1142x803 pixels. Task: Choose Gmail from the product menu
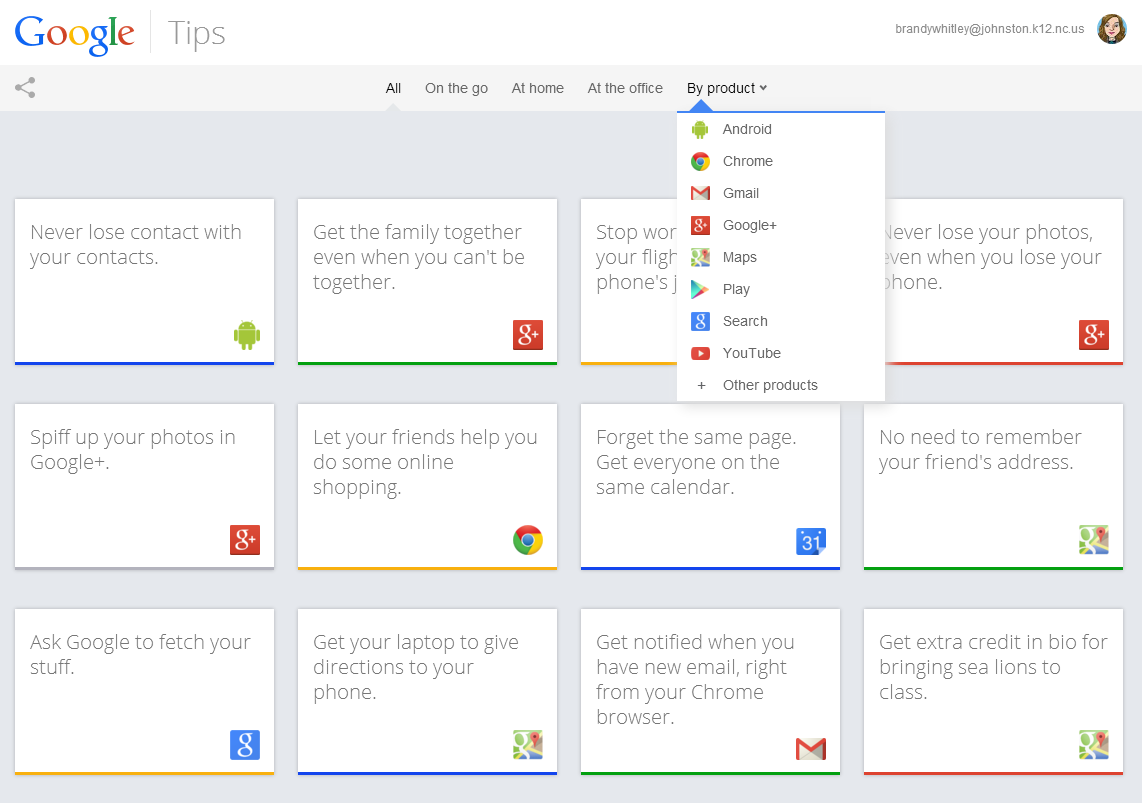[781, 194]
